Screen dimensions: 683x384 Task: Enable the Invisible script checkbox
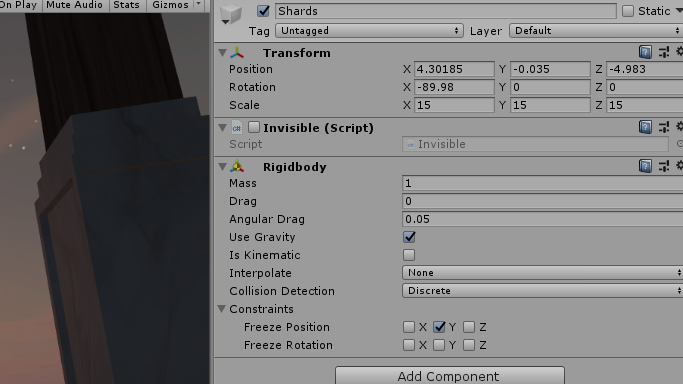254,127
